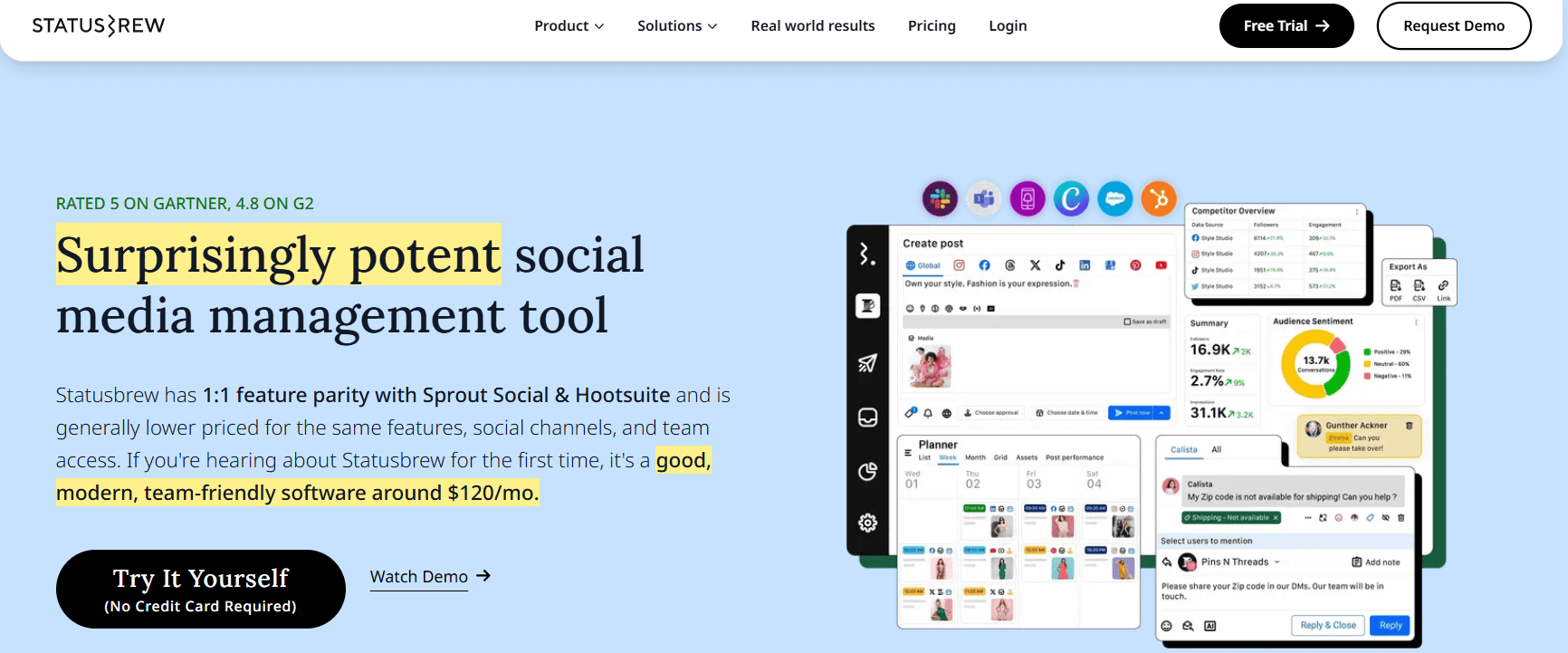Click the Reply & Close button
Viewport: 1568px width, 653px height.
[1327, 625]
